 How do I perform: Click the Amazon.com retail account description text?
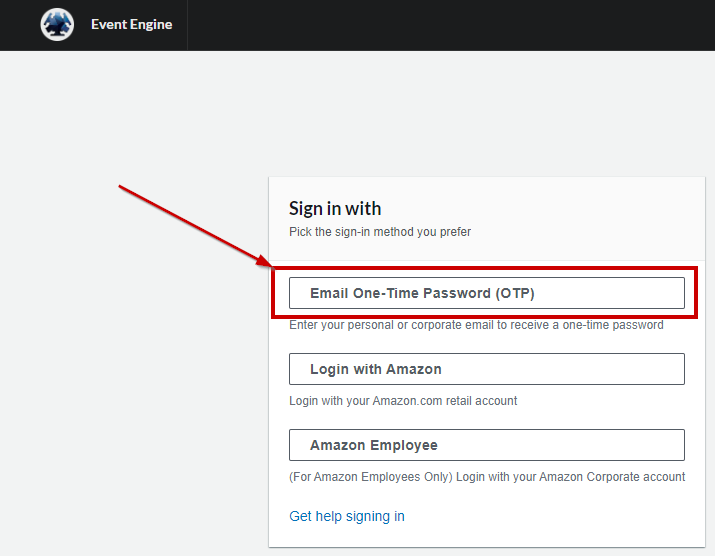click(403, 401)
